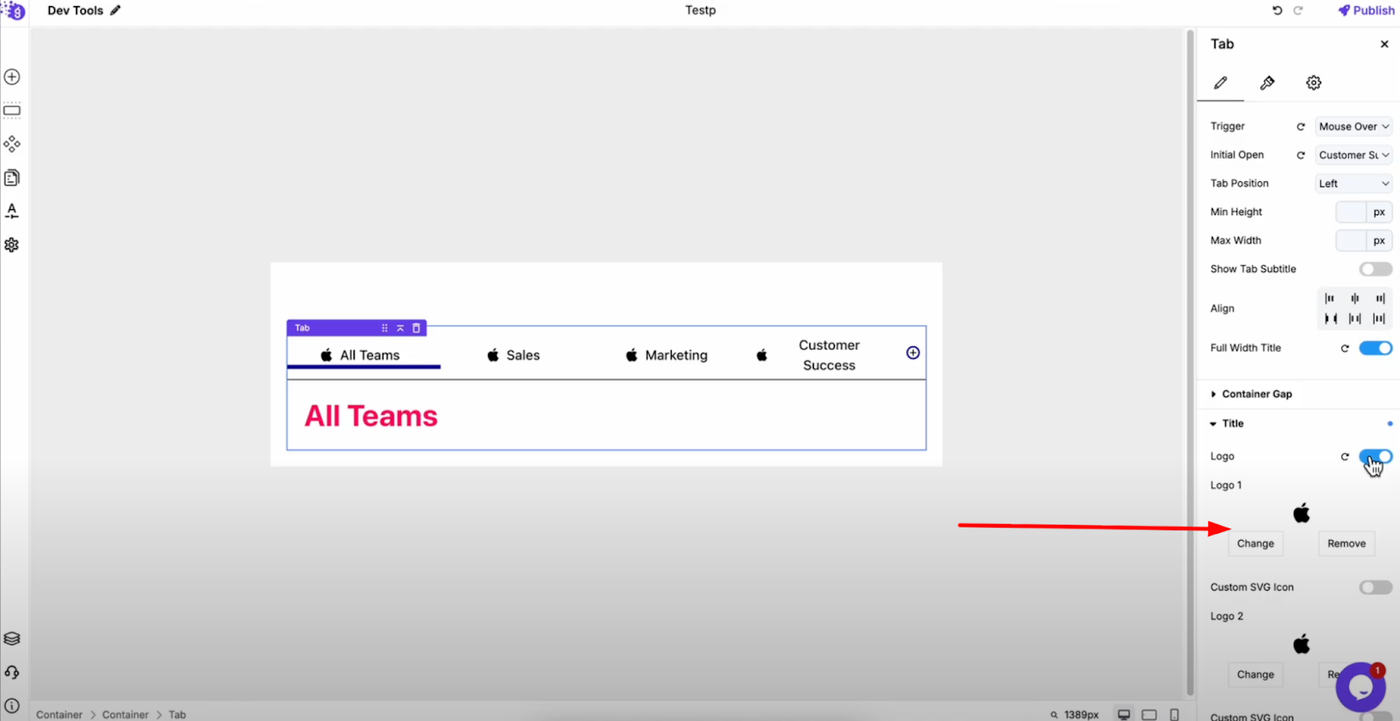Click the Max Width input field
1400x721 pixels.
1351,241
